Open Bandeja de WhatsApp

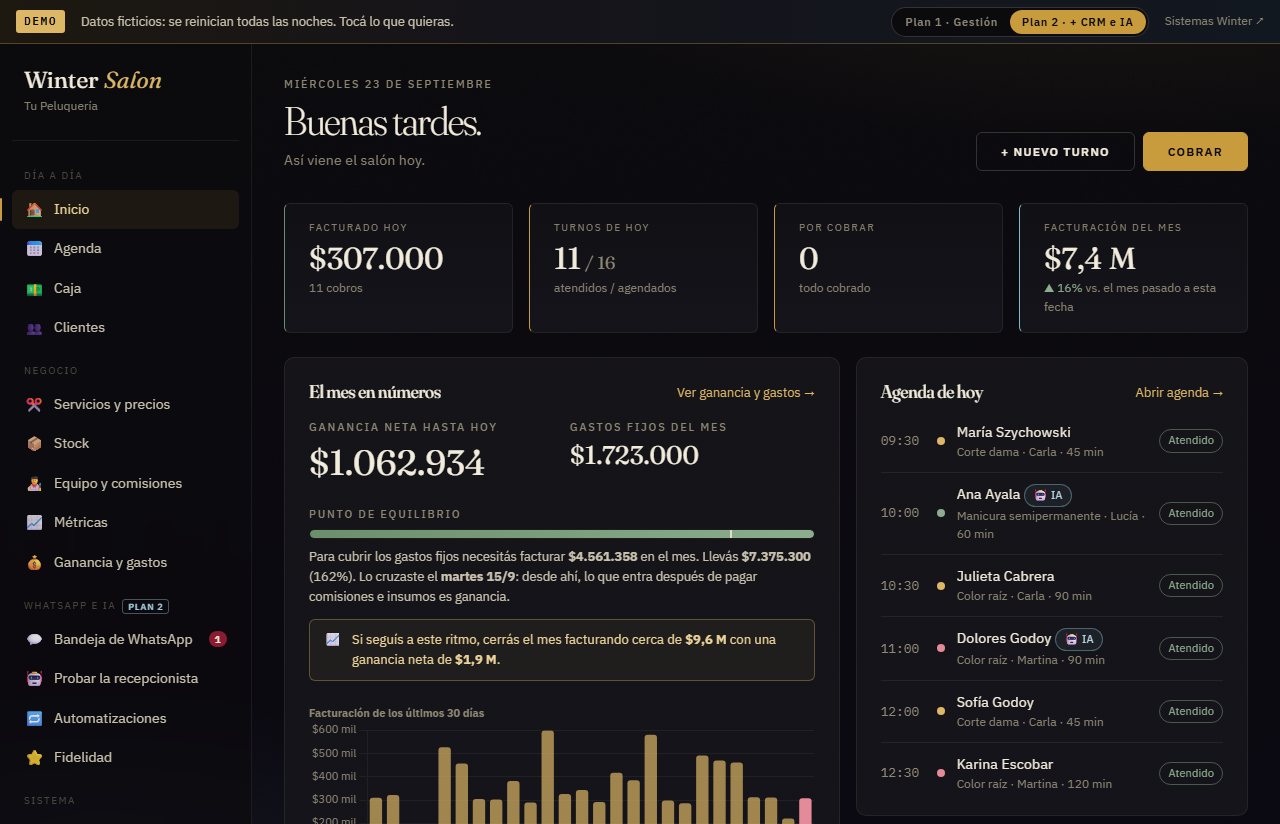126,640
